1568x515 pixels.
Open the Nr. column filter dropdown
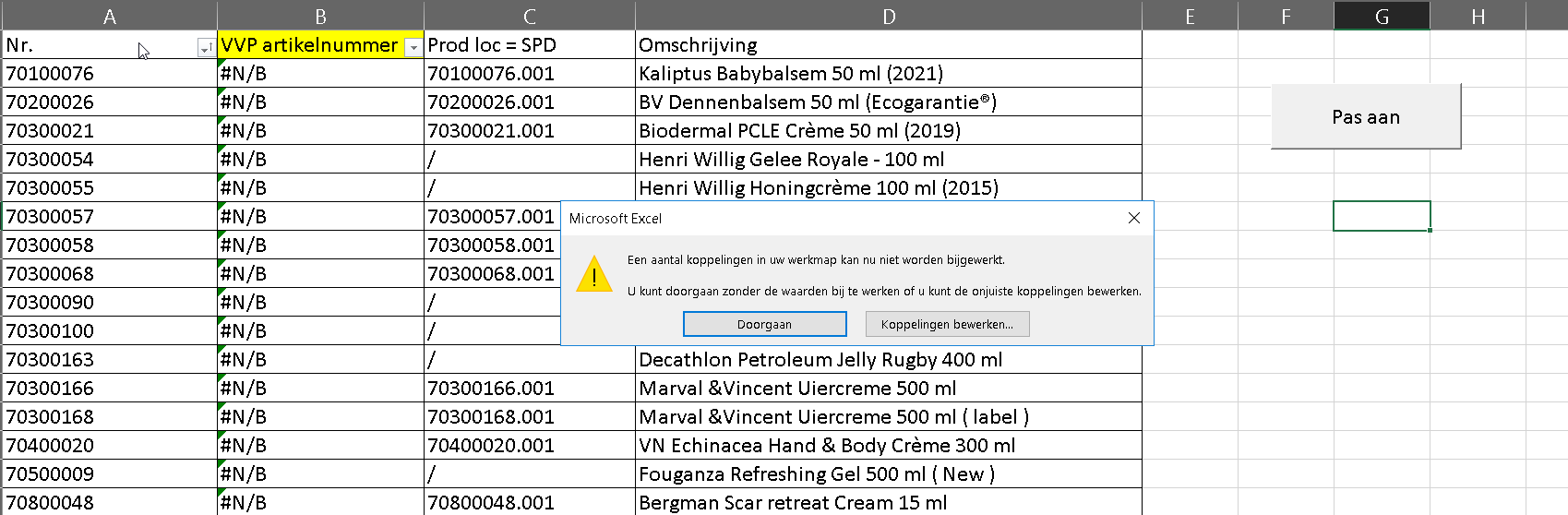(206, 48)
